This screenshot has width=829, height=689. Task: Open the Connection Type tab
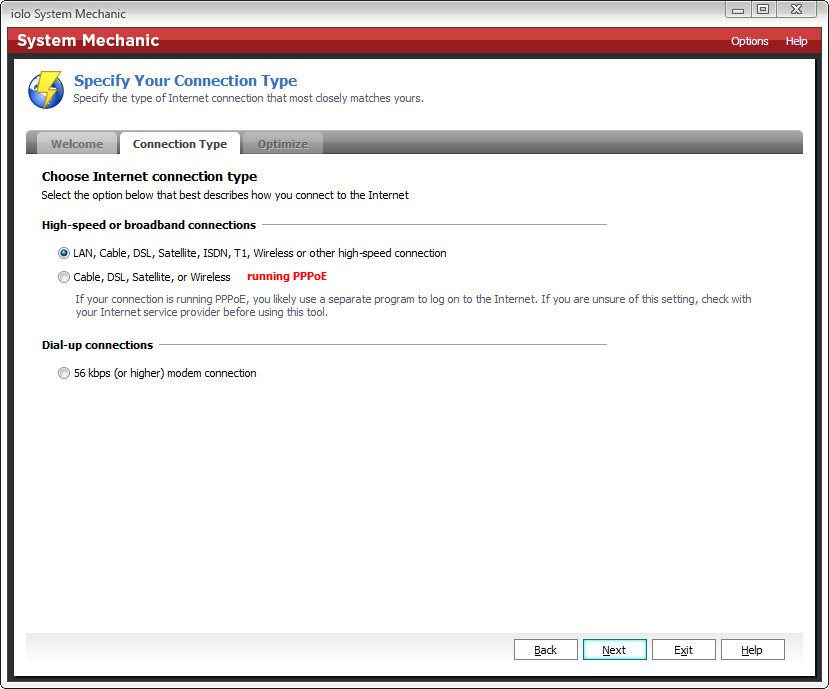[180, 144]
